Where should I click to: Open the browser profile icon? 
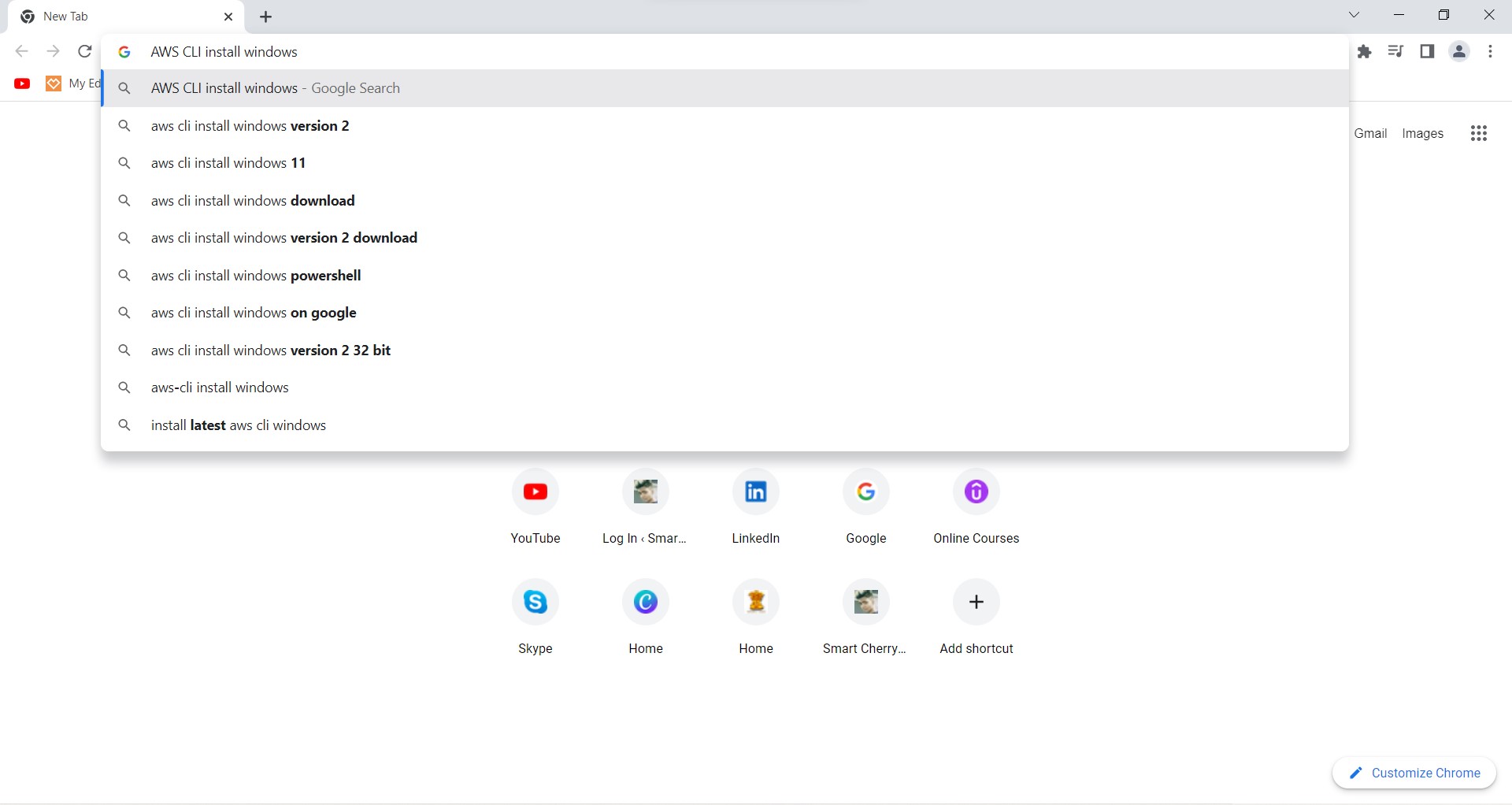pyautogui.click(x=1458, y=50)
